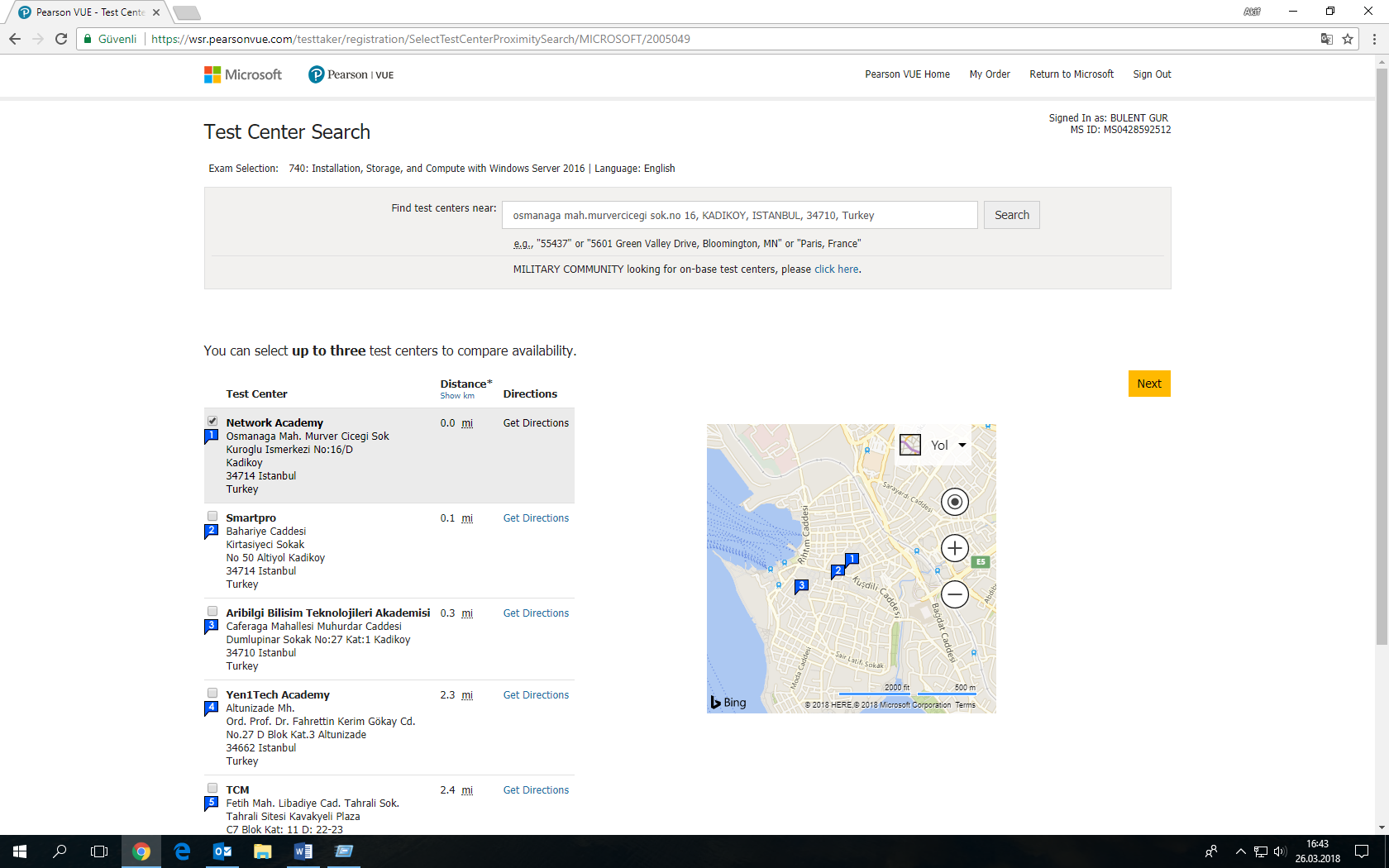Click the Pearson VUE logo
This screenshot has width=1389, height=868.
351,74
